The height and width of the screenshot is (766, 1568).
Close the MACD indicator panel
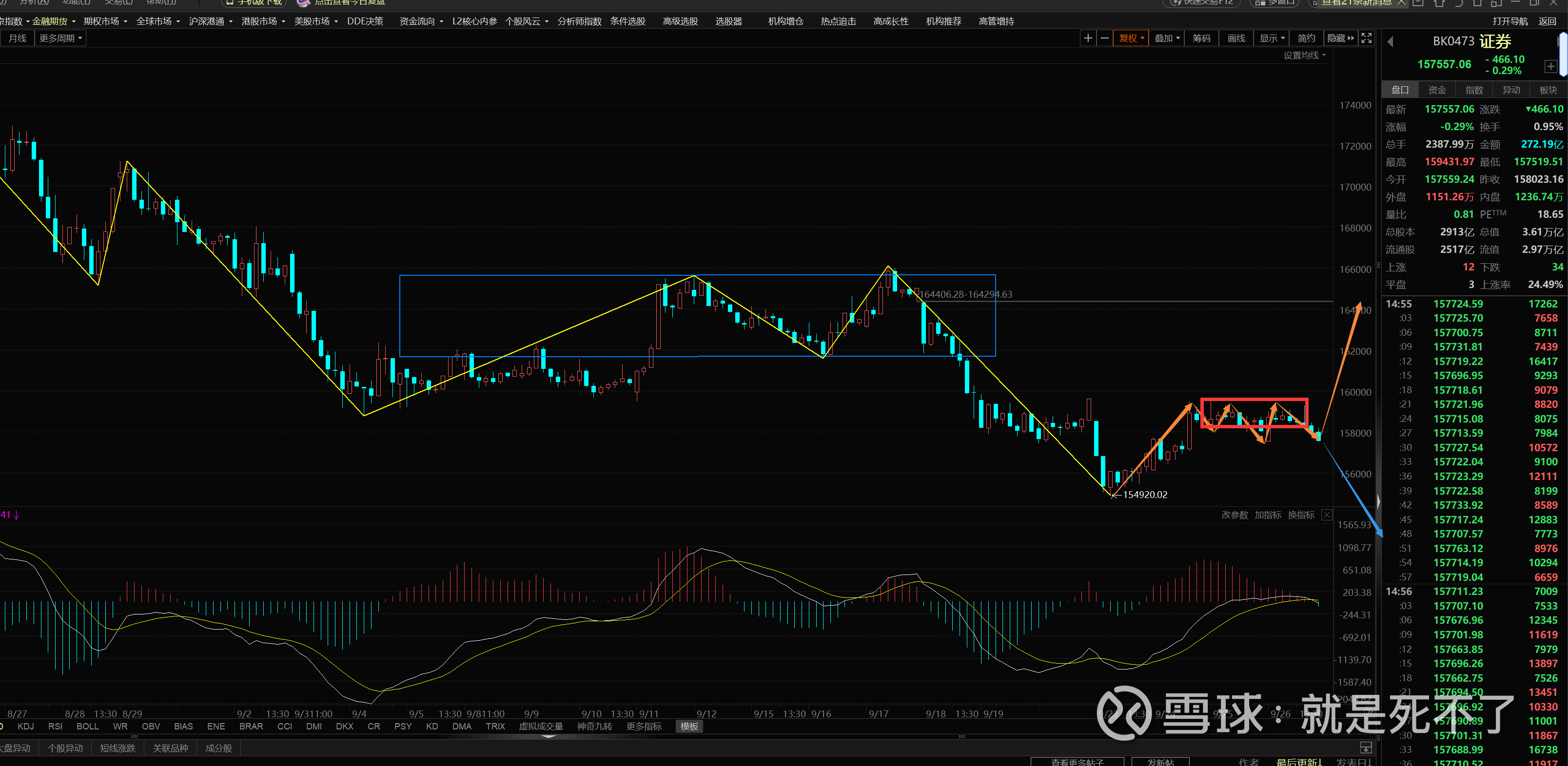point(1327,515)
